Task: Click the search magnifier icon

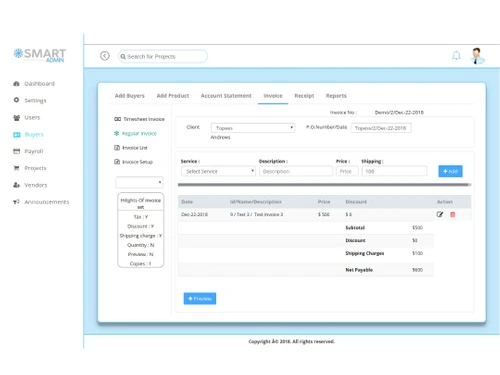Action: click(x=123, y=57)
